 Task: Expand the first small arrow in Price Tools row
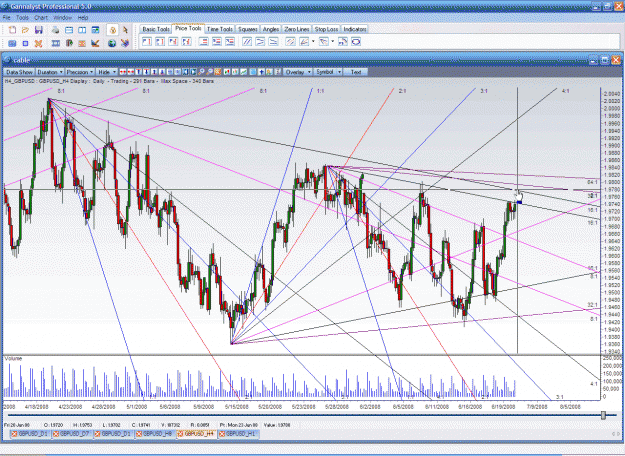[x=313, y=41]
